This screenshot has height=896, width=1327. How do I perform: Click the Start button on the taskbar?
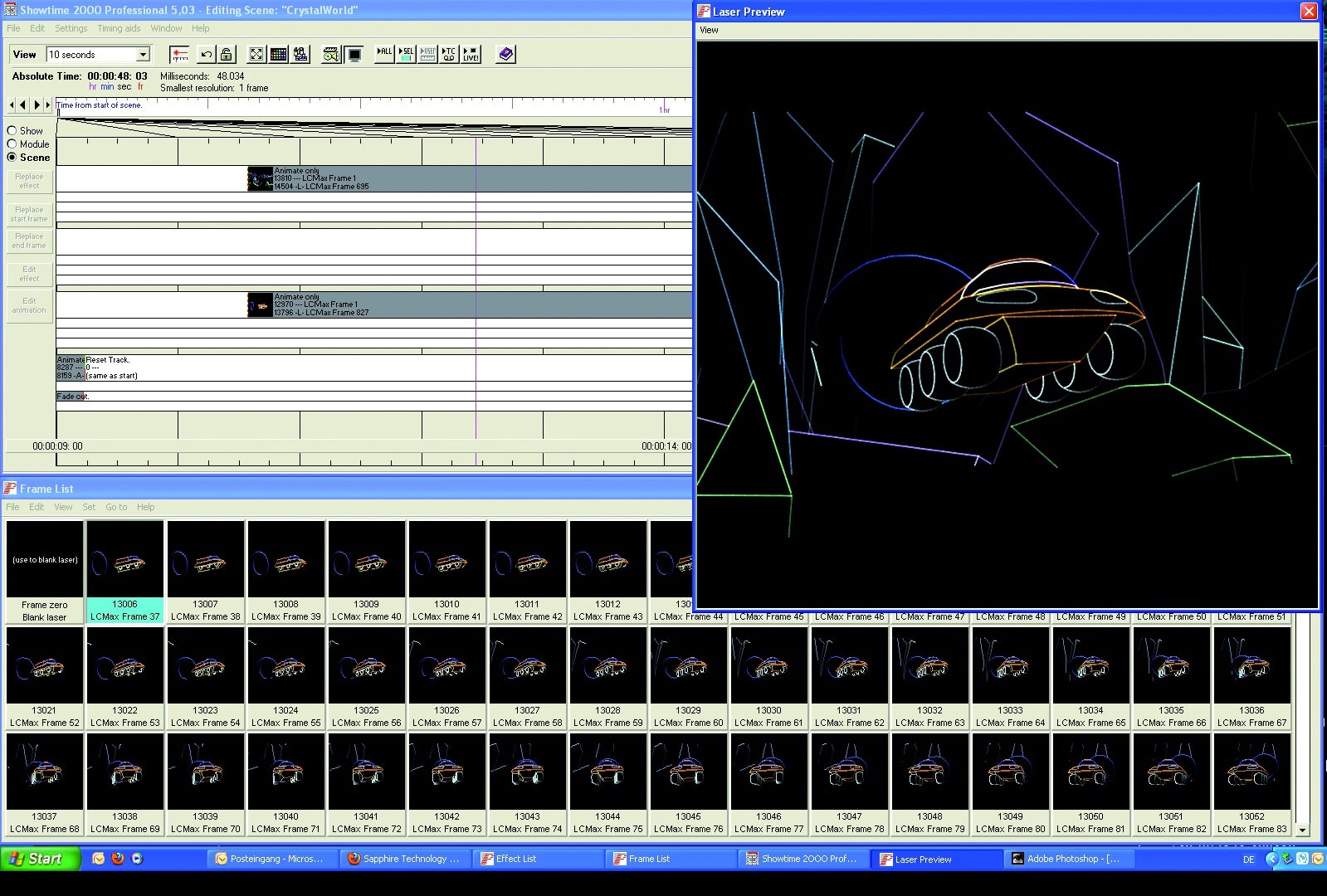click(40, 859)
